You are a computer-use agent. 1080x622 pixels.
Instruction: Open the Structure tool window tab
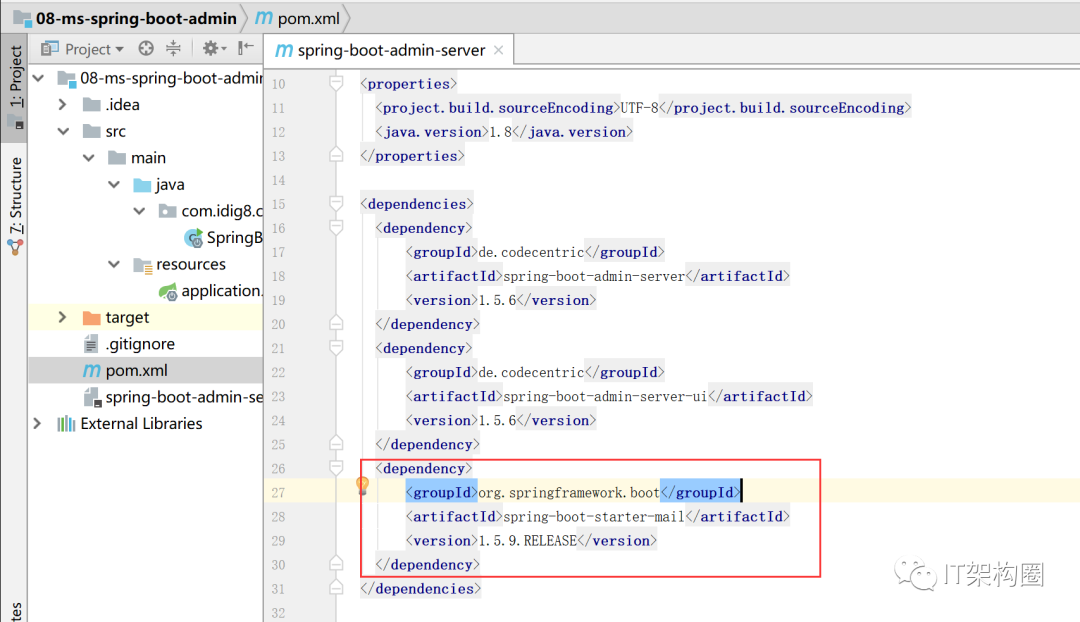15,205
